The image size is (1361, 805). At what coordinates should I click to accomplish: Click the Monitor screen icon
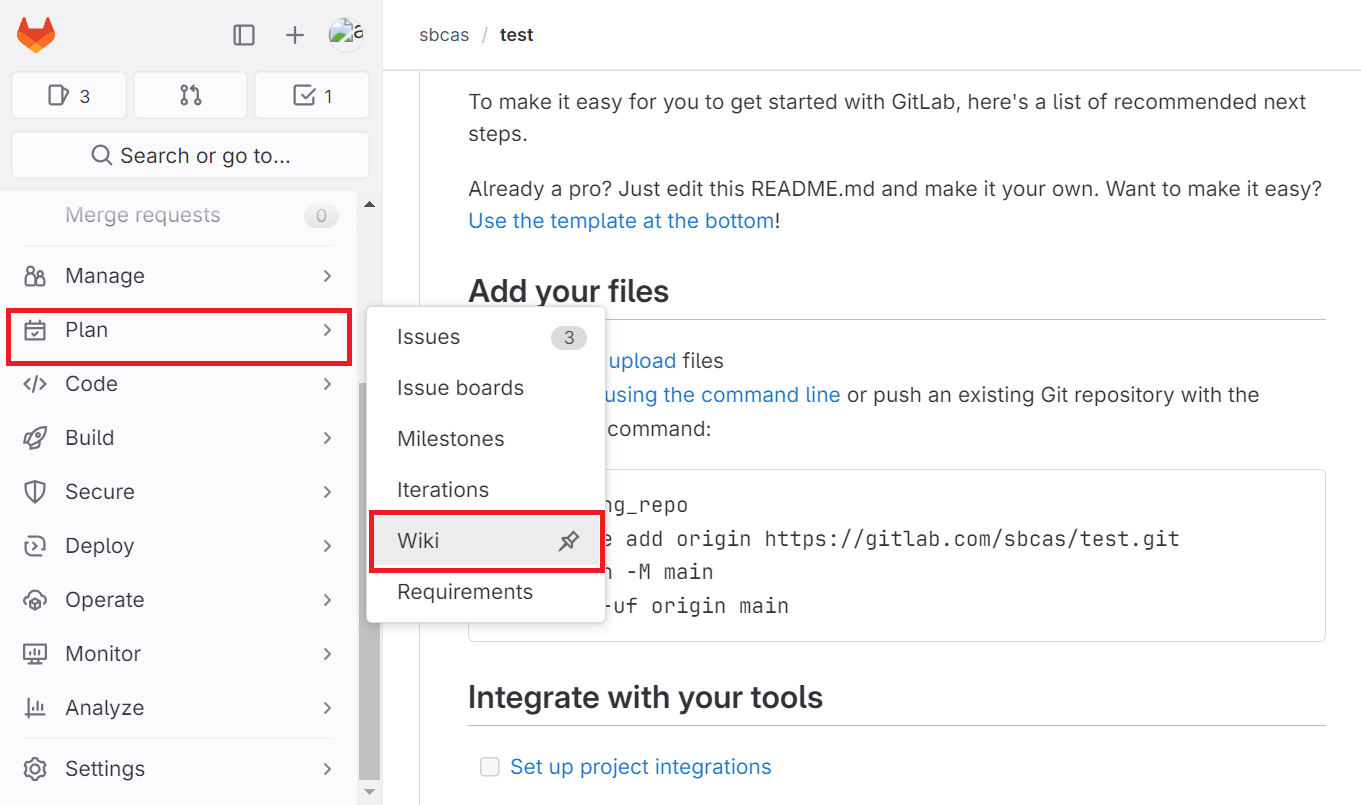click(35, 654)
